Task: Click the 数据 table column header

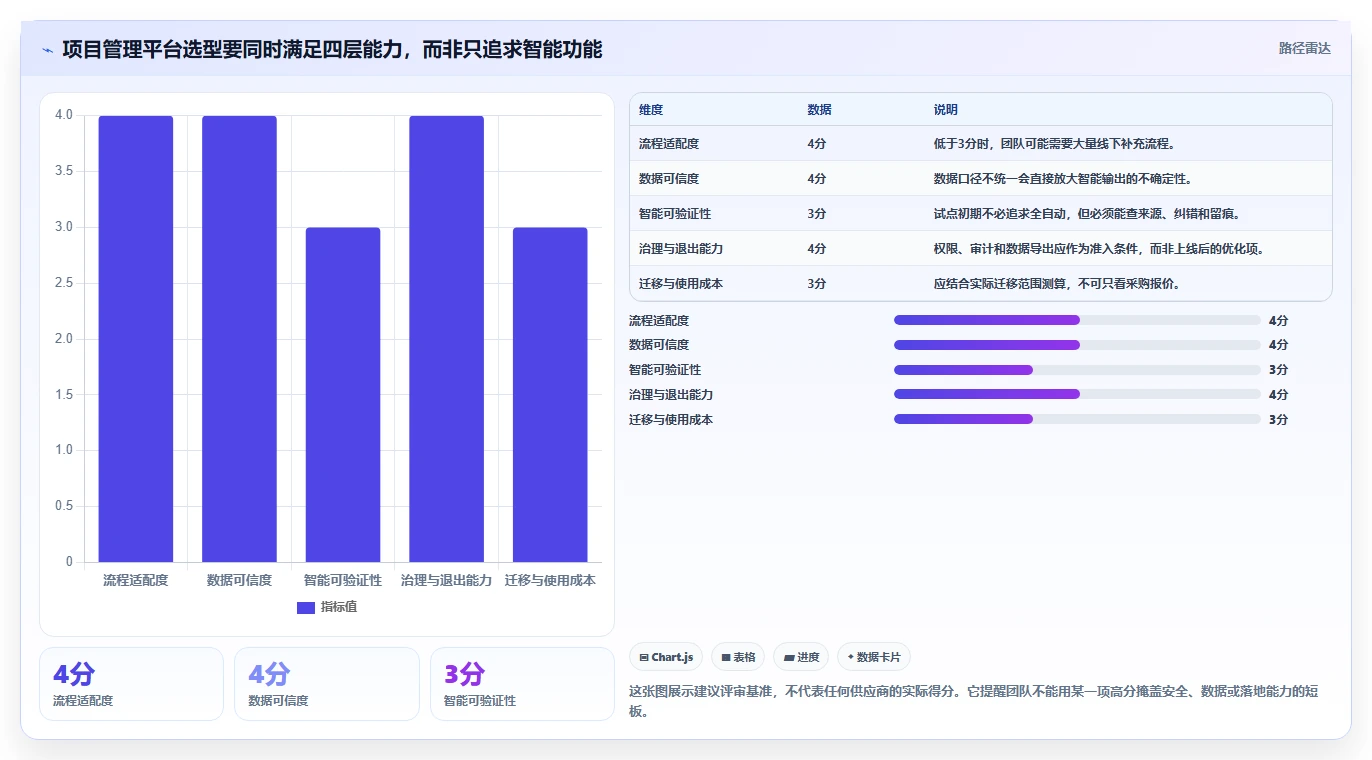Action: pyautogui.click(x=819, y=110)
